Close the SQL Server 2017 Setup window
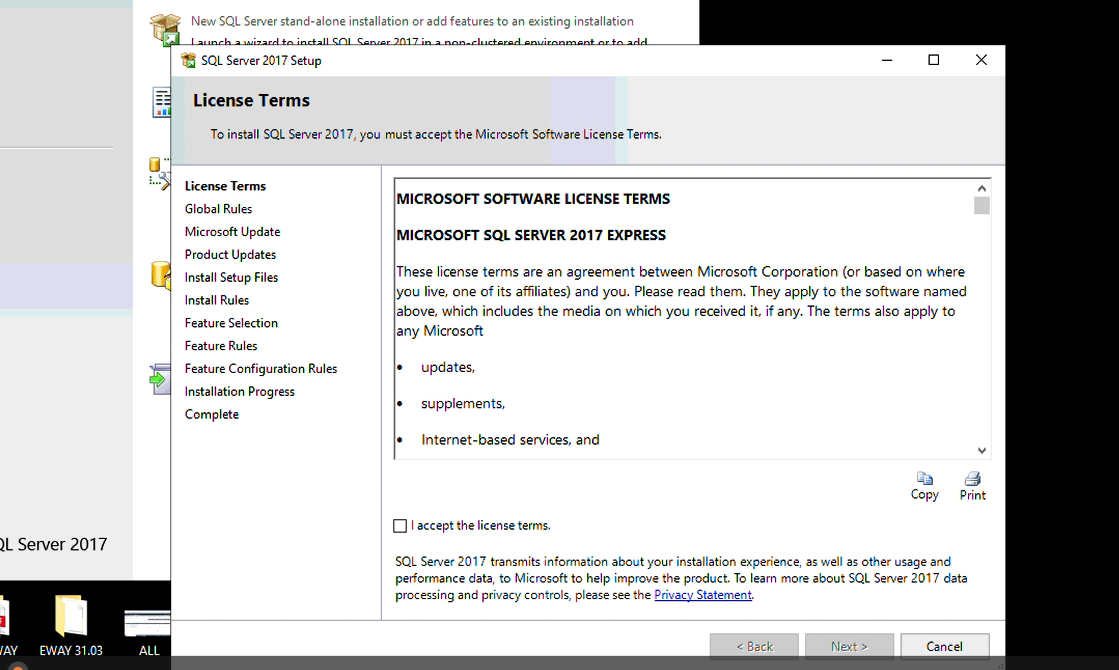This screenshot has height=670, width=1119. (x=981, y=61)
